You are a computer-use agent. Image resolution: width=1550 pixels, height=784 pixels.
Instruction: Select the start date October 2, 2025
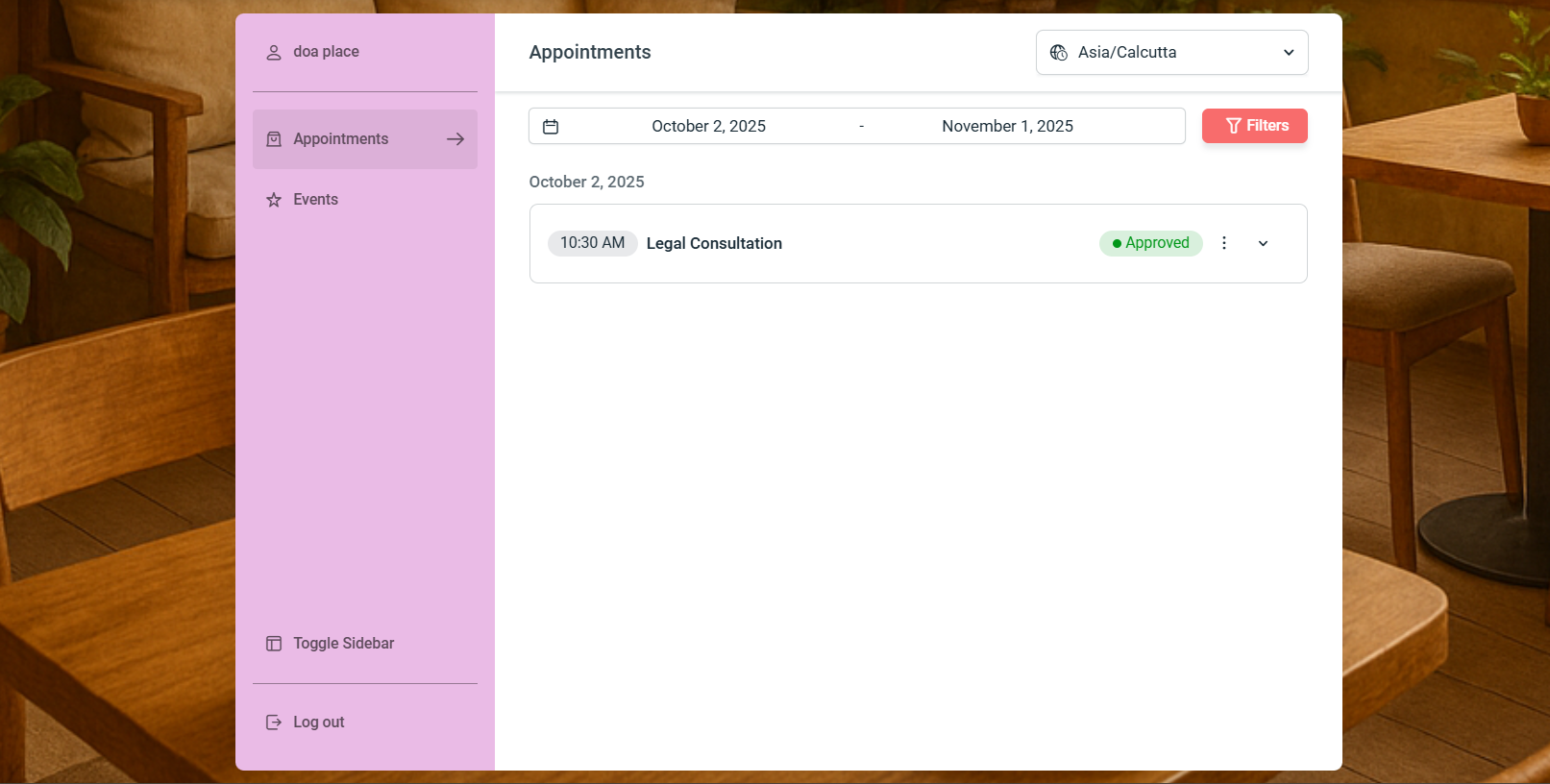pyautogui.click(x=709, y=127)
